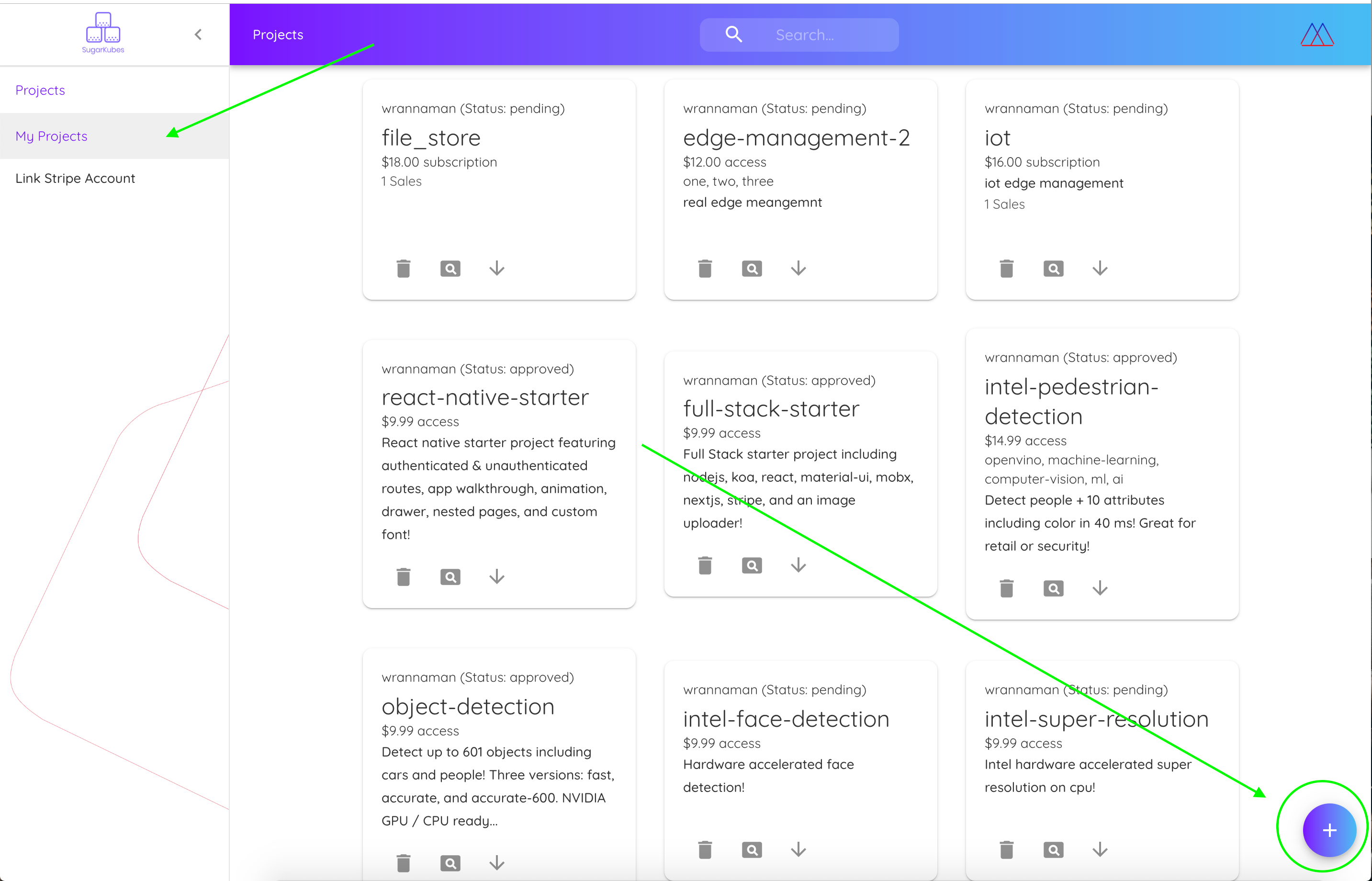Download the react-native-starter project
Image resolution: width=1372 pixels, height=881 pixels.
click(496, 576)
